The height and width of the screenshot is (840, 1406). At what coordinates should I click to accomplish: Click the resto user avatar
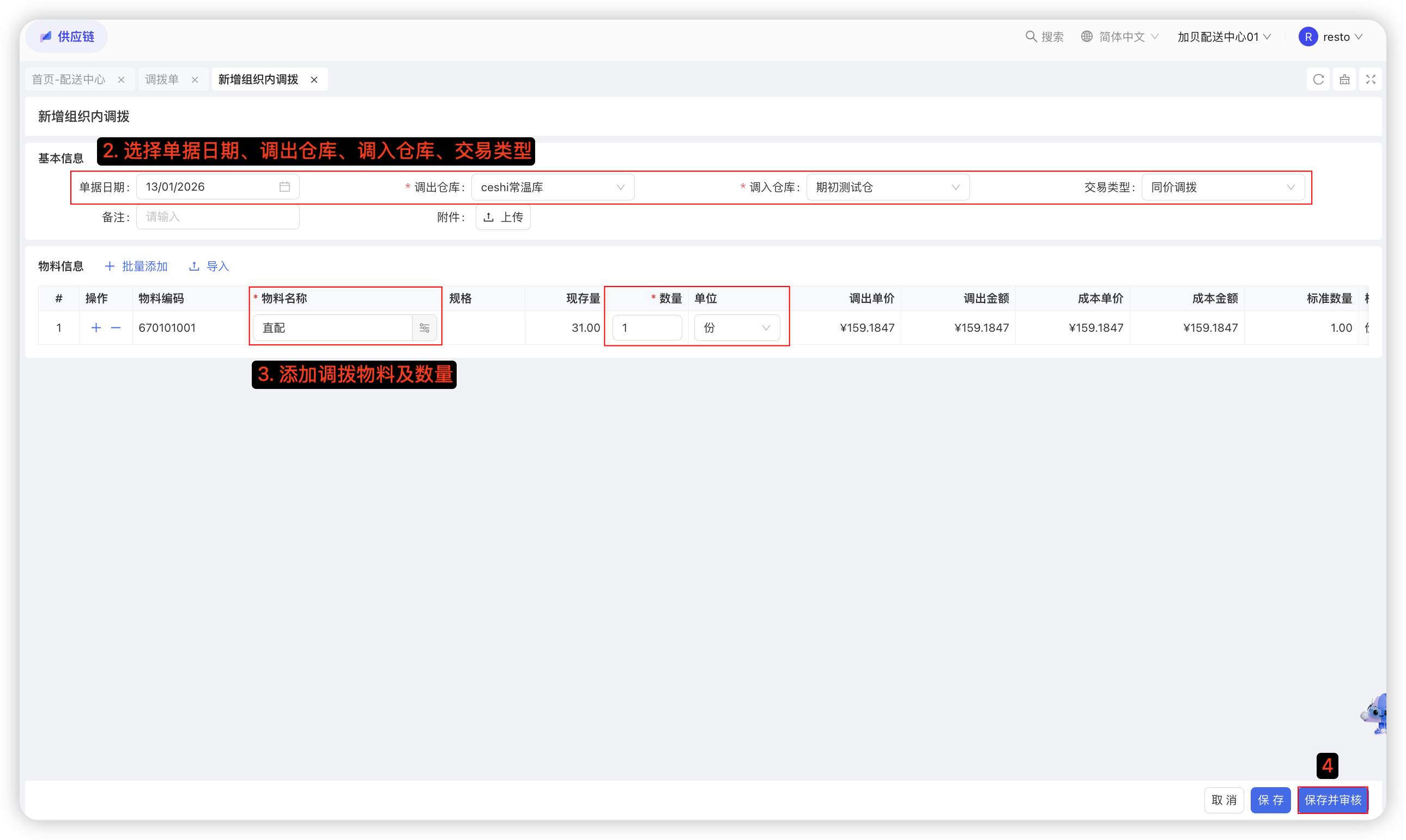pos(1308,37)
